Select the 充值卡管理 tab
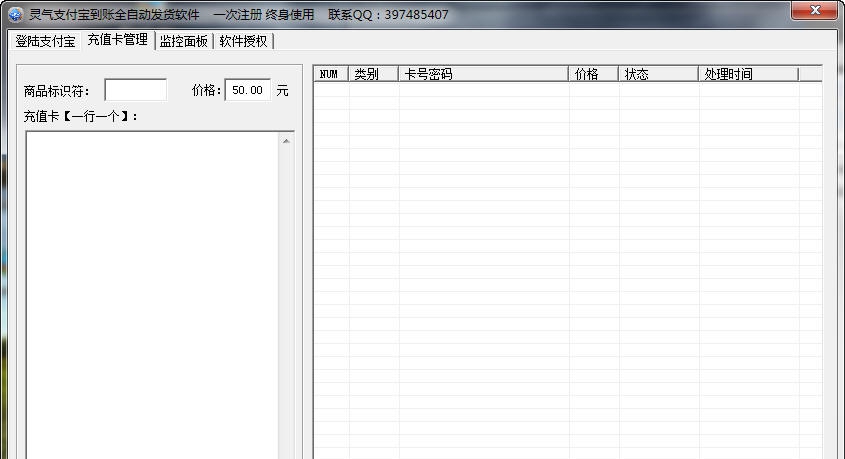The width and height of the screenshot is (845, 459). tap(117, 40)
